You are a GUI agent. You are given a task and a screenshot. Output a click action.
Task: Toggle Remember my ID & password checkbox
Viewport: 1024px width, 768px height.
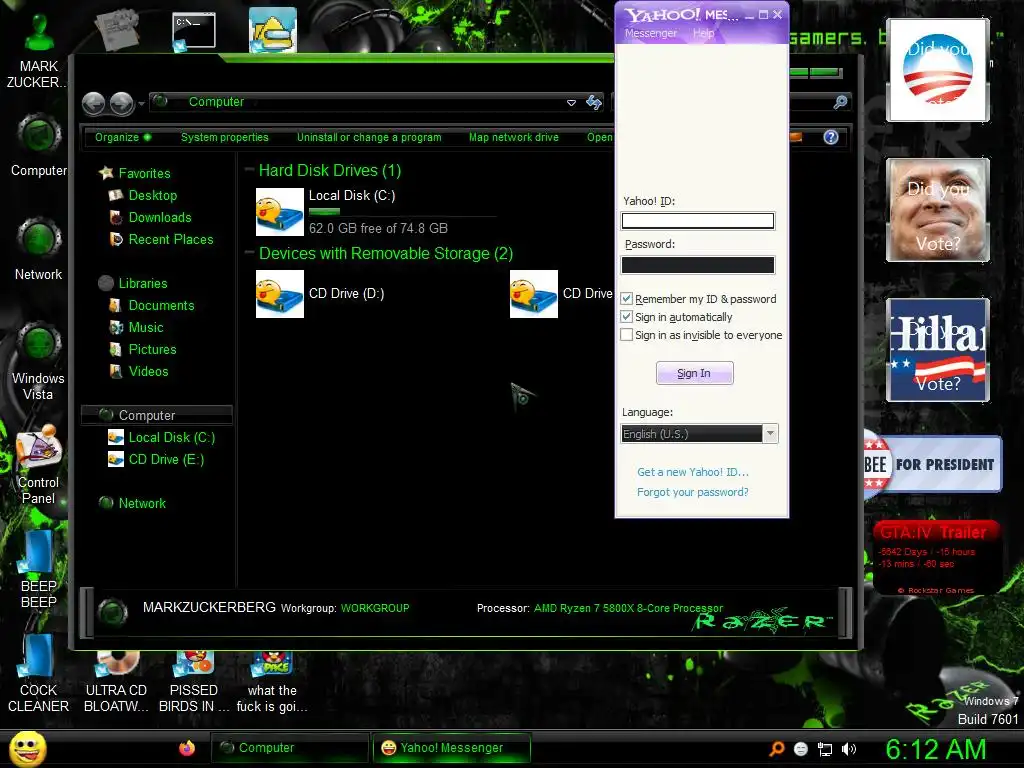(x=626, y=298)
